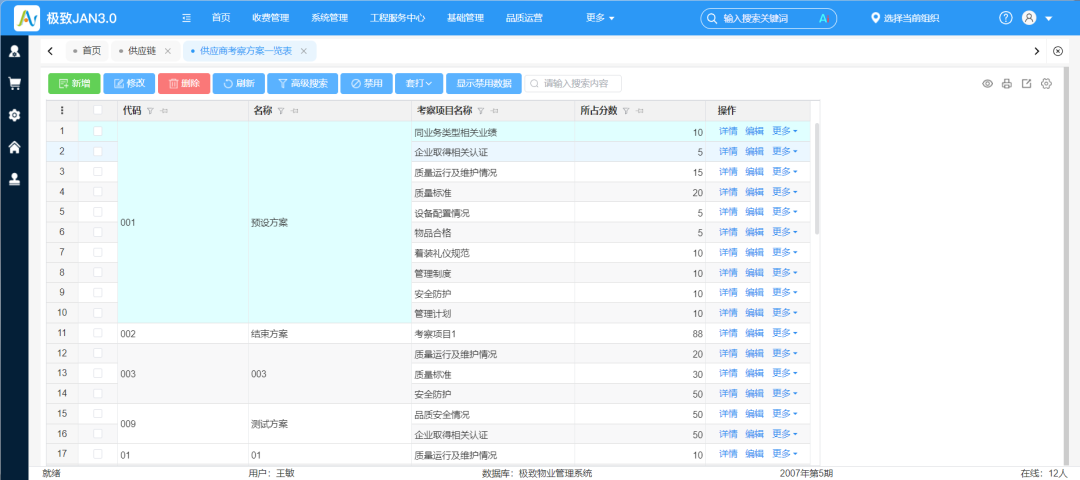
Task: Filter the 代码 column with the funnel icon
Action: (150, 111)
